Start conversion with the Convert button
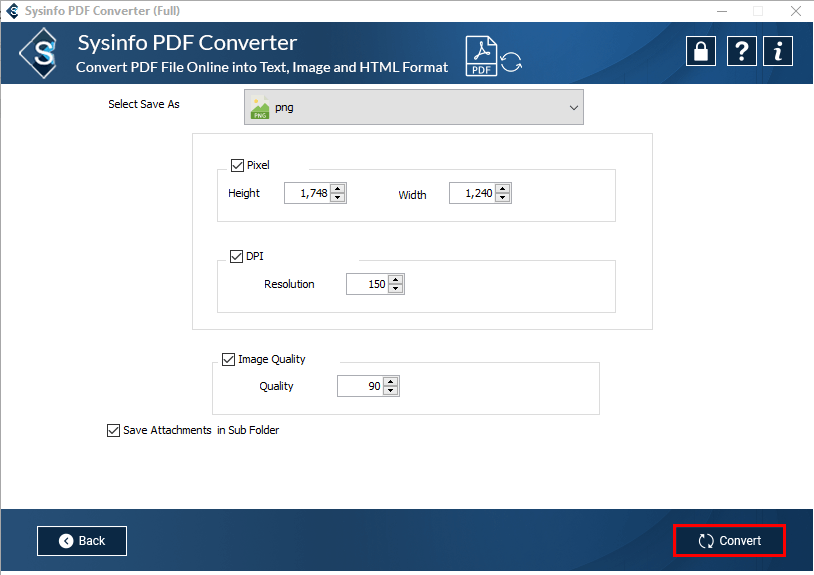This screenshot has height=575, width=814. pos(729,541)
